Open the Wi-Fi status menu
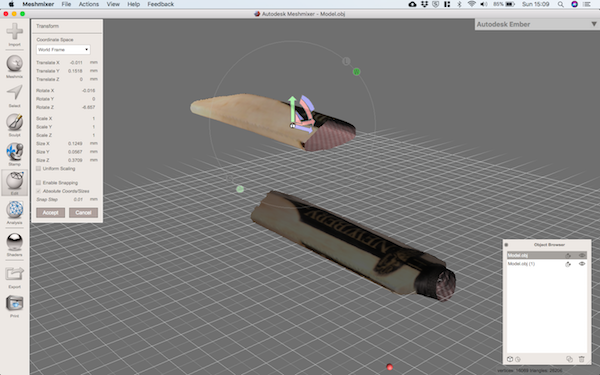 tap(471, 4)
